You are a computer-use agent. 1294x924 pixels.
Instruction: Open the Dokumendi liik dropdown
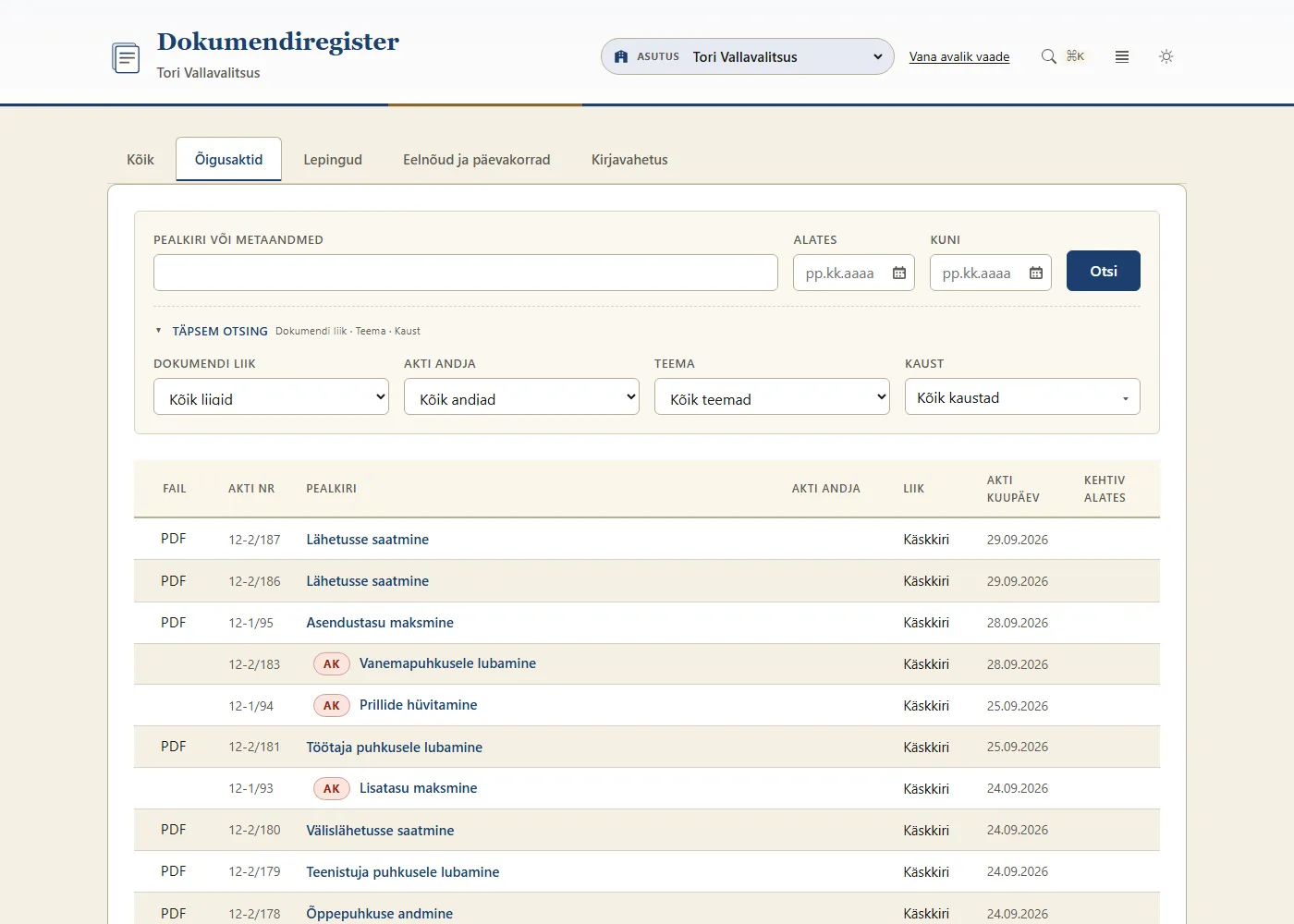click(271, 396)
